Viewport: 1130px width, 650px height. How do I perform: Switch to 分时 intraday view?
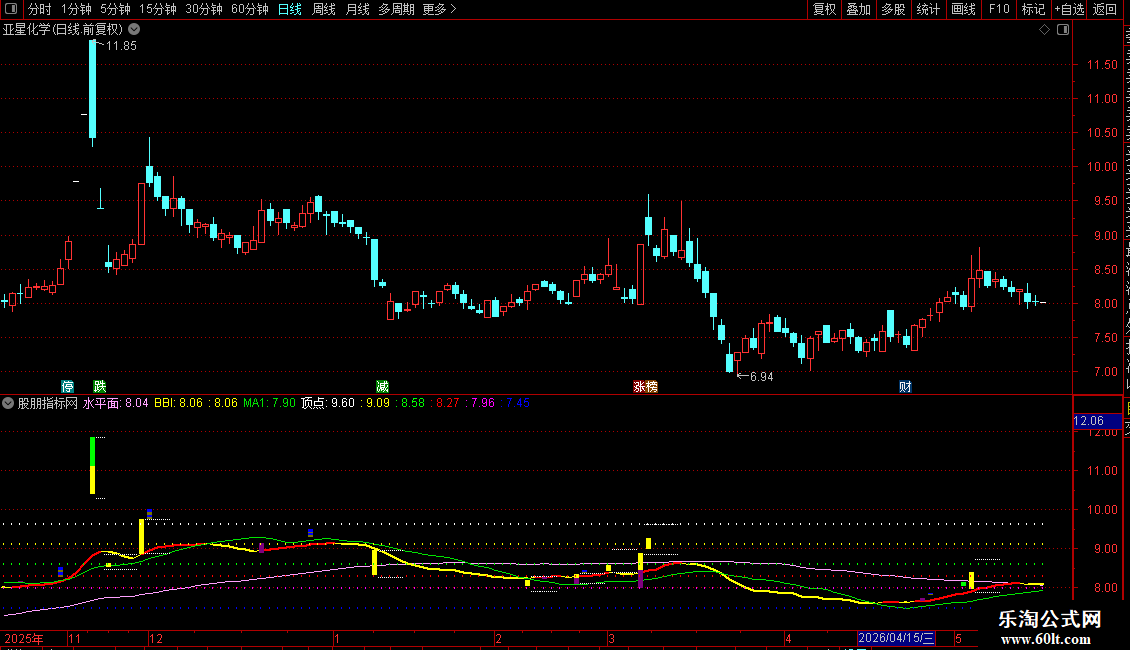(x=40, y=9)
